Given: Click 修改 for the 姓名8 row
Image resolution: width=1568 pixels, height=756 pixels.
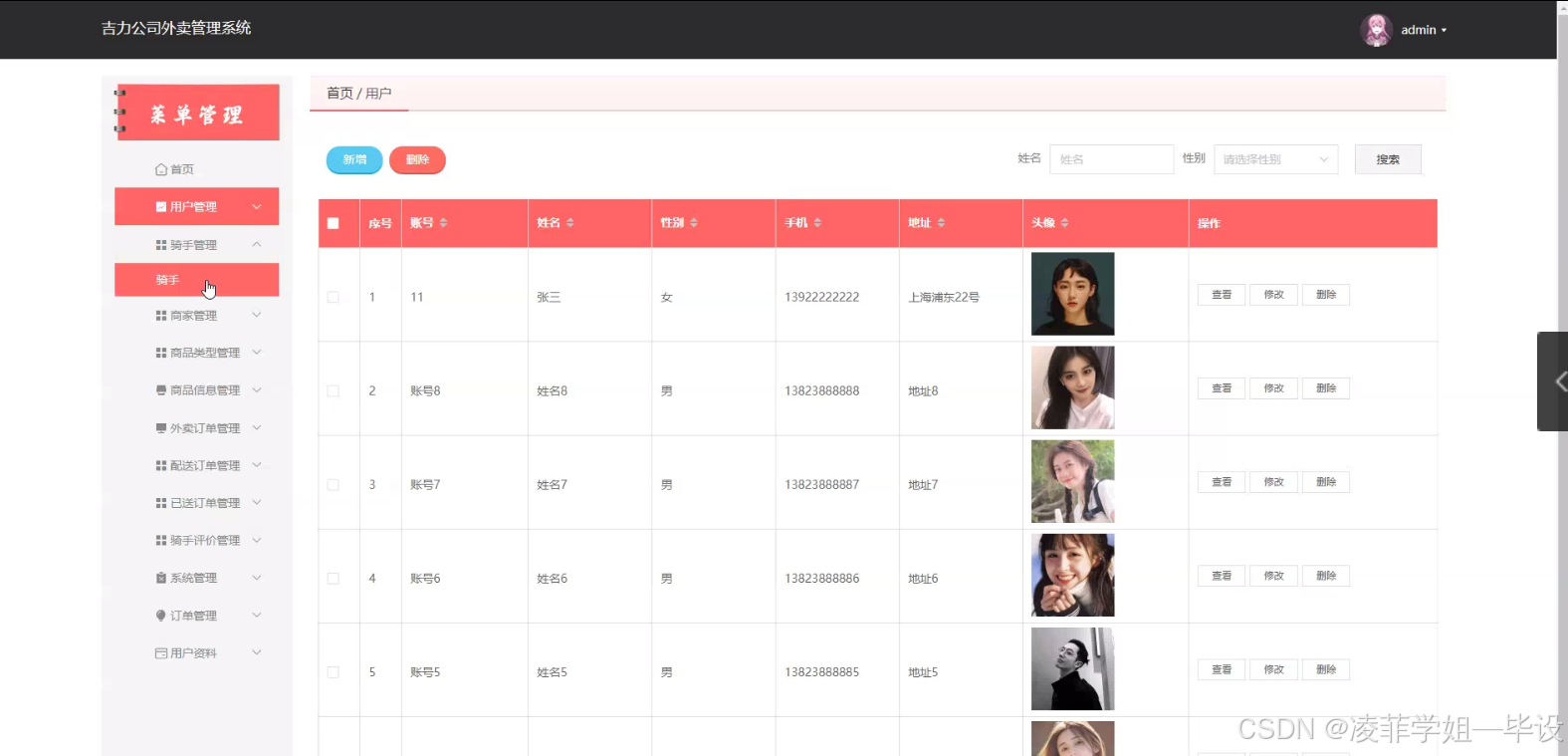Looking at the screenshot, I should [1274, 388].
